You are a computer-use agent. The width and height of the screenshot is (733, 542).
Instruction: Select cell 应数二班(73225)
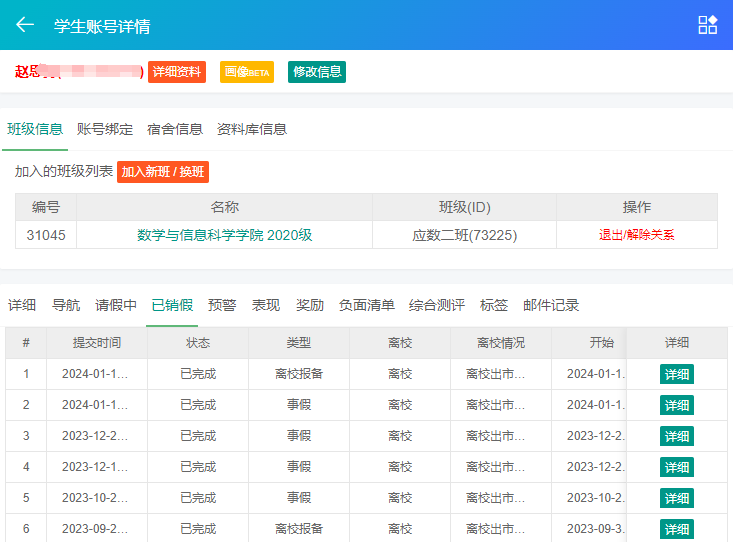coord(464,235)
